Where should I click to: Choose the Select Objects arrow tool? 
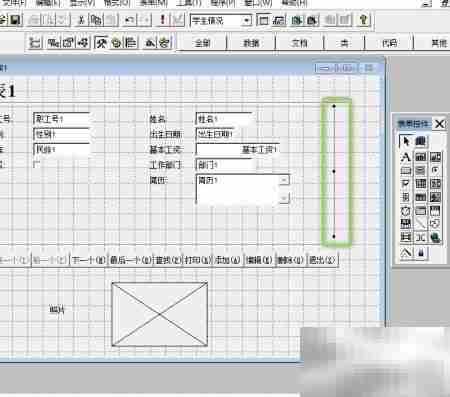(x=406, y=141)
